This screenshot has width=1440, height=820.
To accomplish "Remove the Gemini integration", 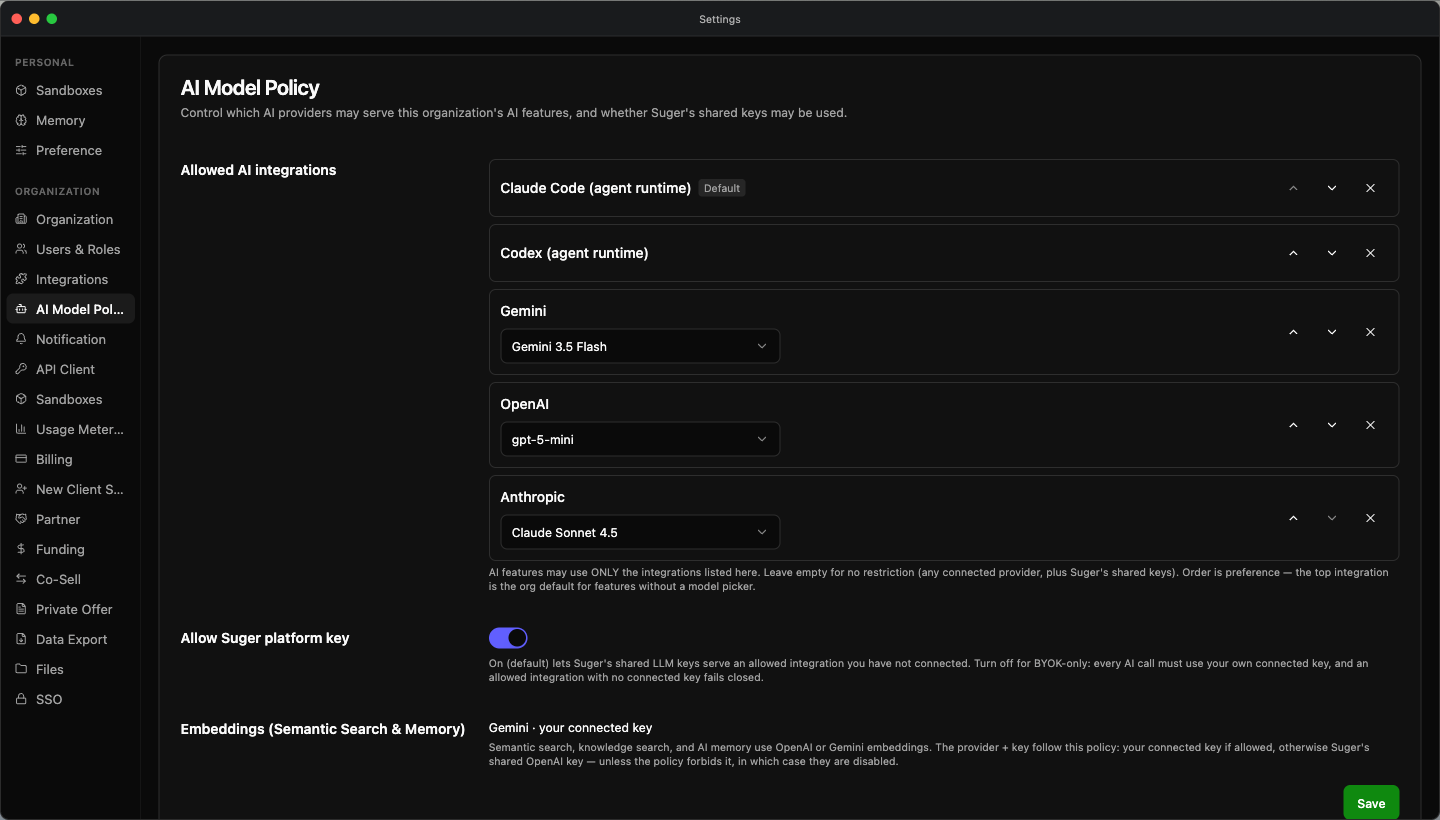I will [x=1370, y=332].
